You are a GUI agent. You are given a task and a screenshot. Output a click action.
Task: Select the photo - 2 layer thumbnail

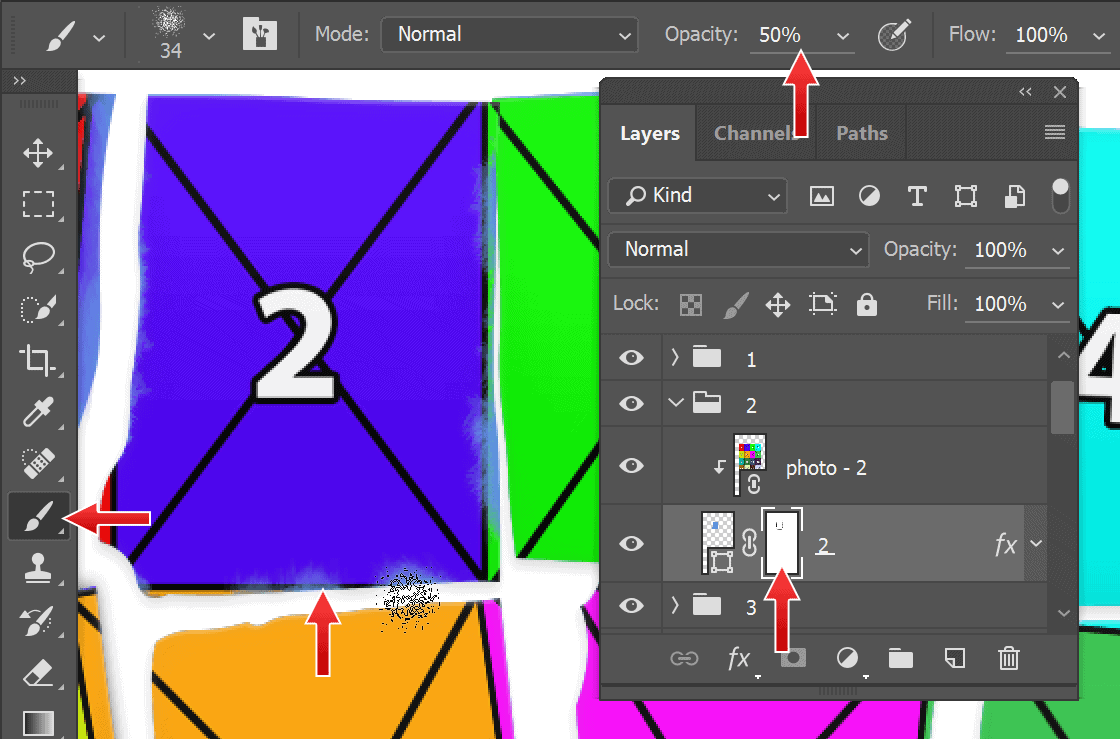pos(749,465)
